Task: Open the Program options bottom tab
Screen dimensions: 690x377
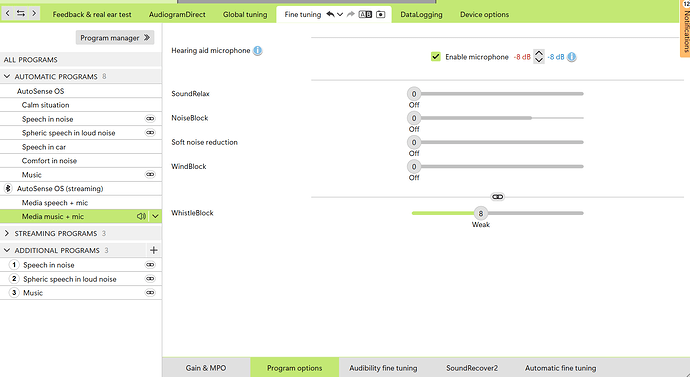Action: pos(294,368)
